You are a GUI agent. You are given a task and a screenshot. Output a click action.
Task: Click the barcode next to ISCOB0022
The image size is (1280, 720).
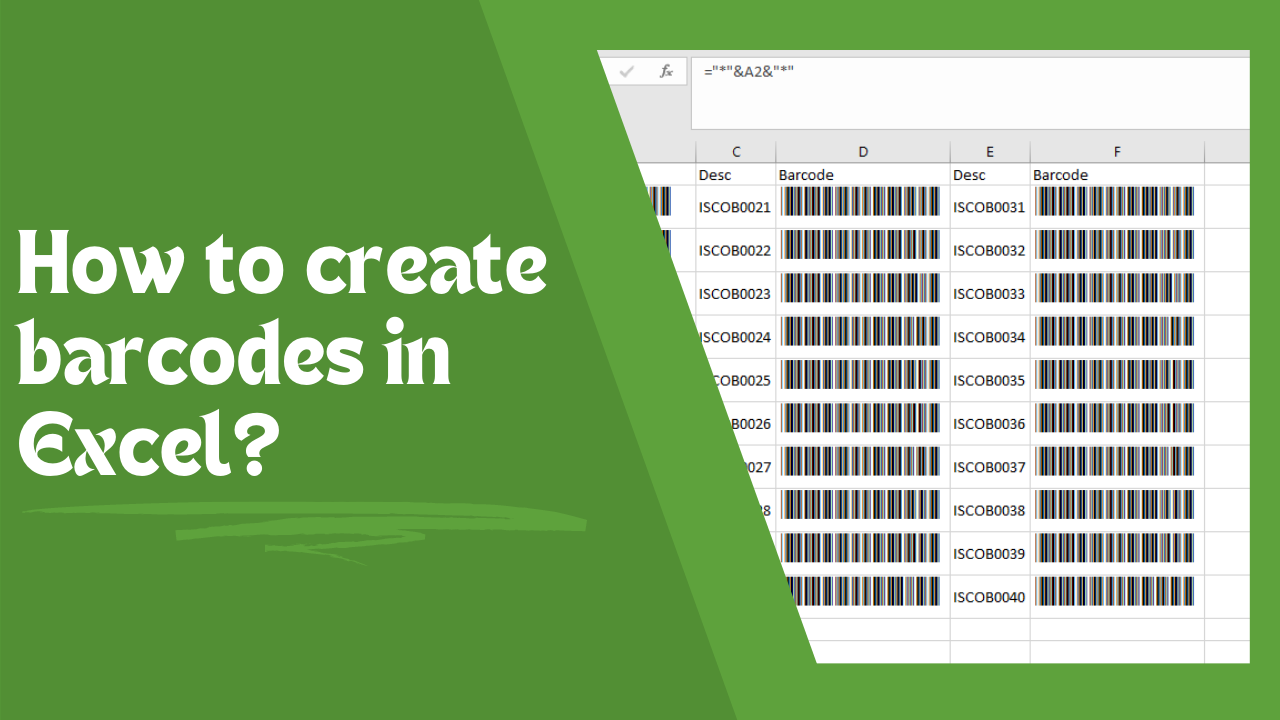[861, 245]
